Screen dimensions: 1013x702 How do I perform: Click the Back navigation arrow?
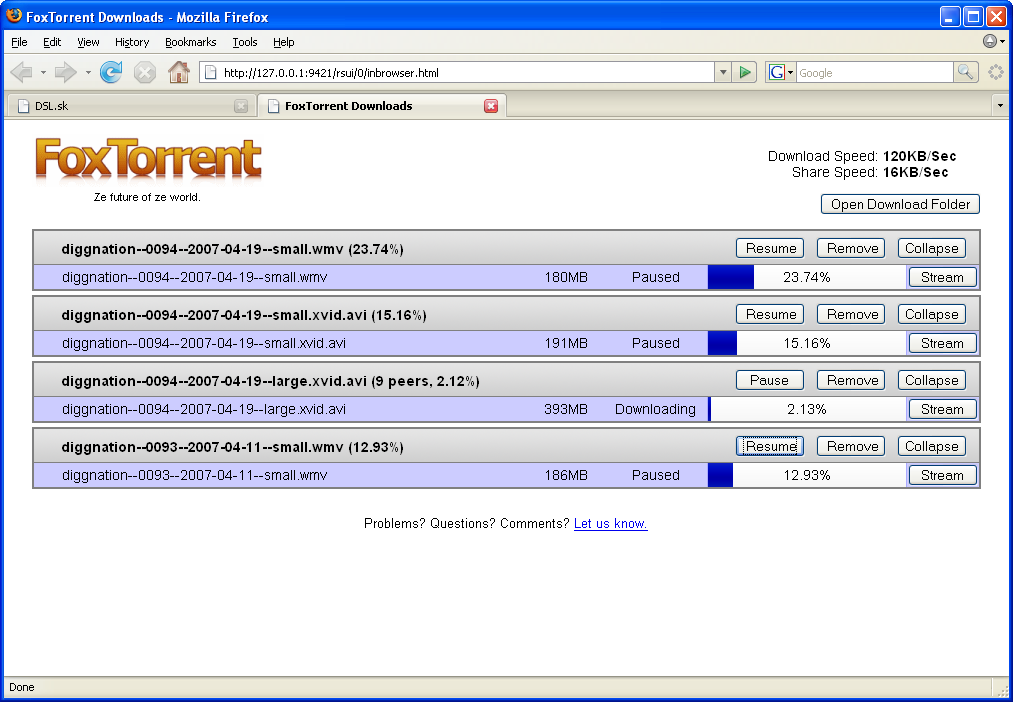point(22,72)
